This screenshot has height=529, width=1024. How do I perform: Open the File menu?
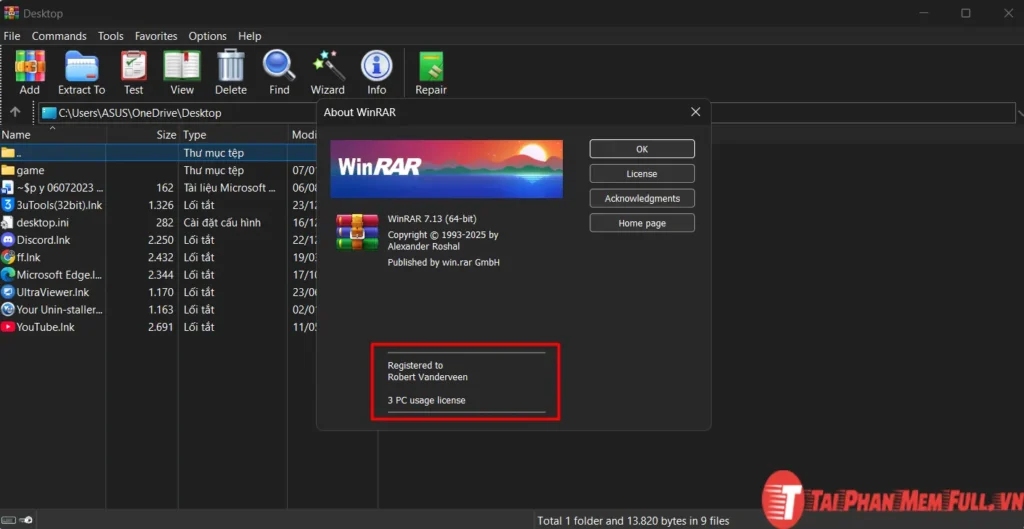pyautogui.click(x=12, y=36)
